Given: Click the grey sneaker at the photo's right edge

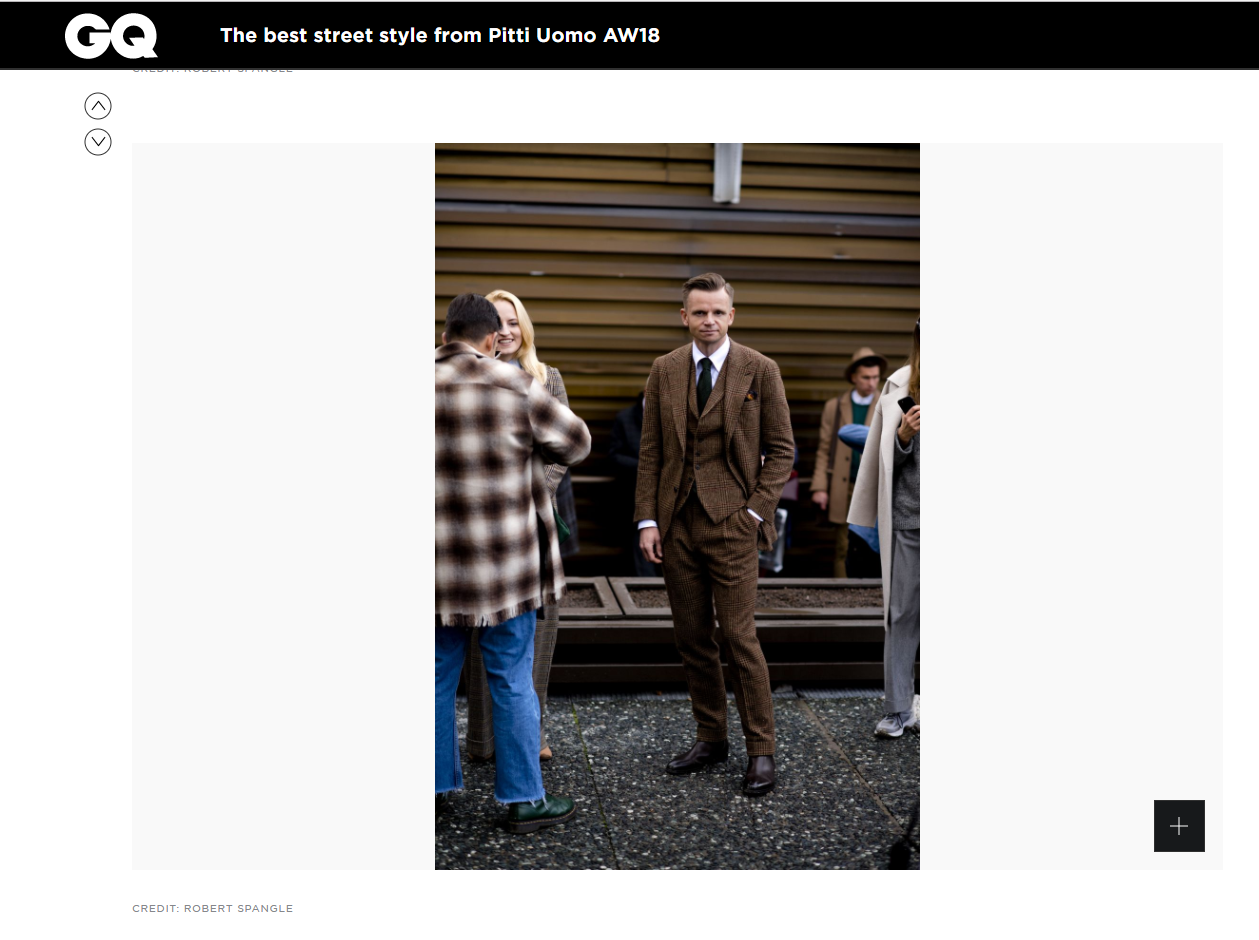Looking at the screenshot, I should point(896,722).
